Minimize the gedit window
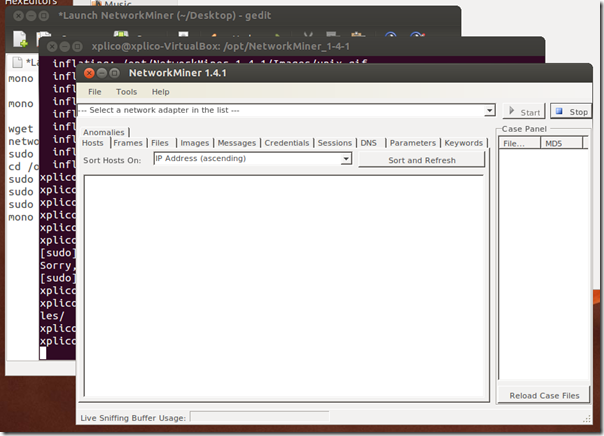This screenshot has width=604, height=436. pos(31,16)
